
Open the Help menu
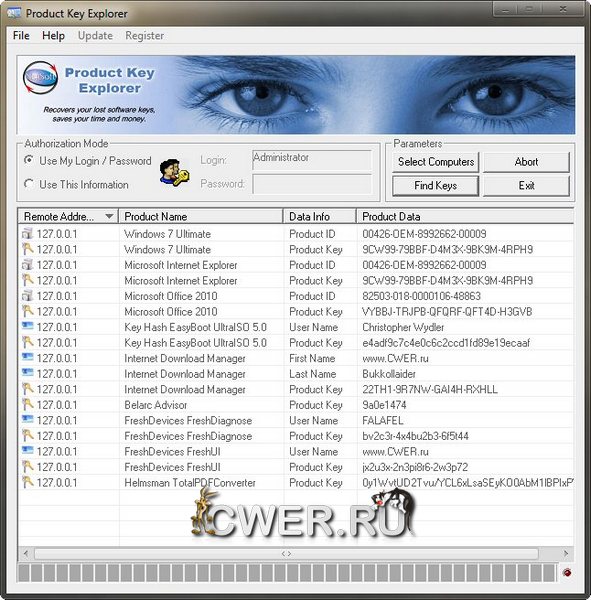(53, 36)
